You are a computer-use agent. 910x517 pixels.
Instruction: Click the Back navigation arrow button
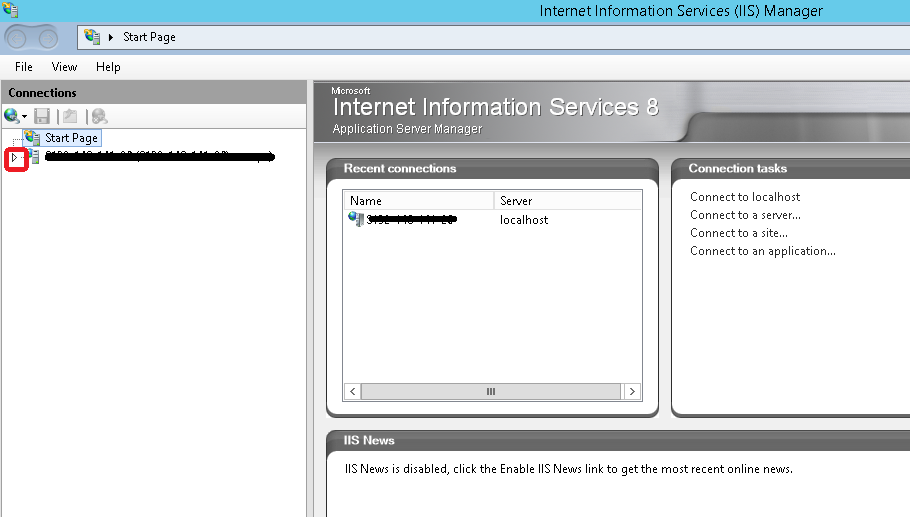[x=16, y=38]
